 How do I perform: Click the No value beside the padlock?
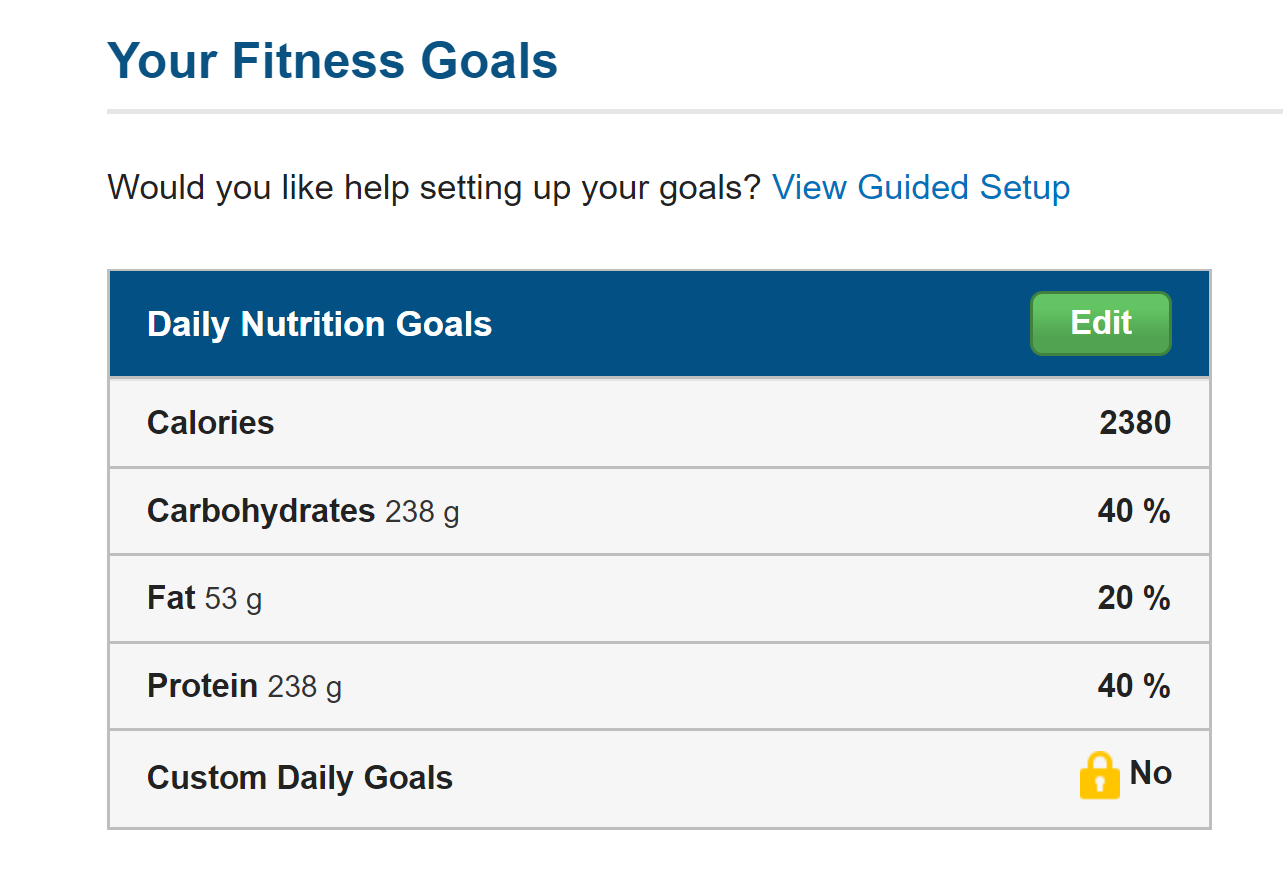1150,773
